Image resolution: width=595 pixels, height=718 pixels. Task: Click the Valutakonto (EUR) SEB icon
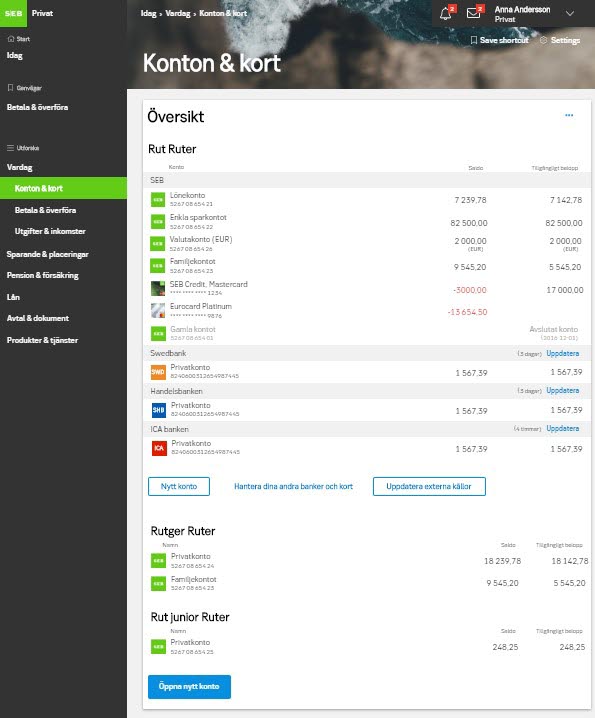coord(158,244)
